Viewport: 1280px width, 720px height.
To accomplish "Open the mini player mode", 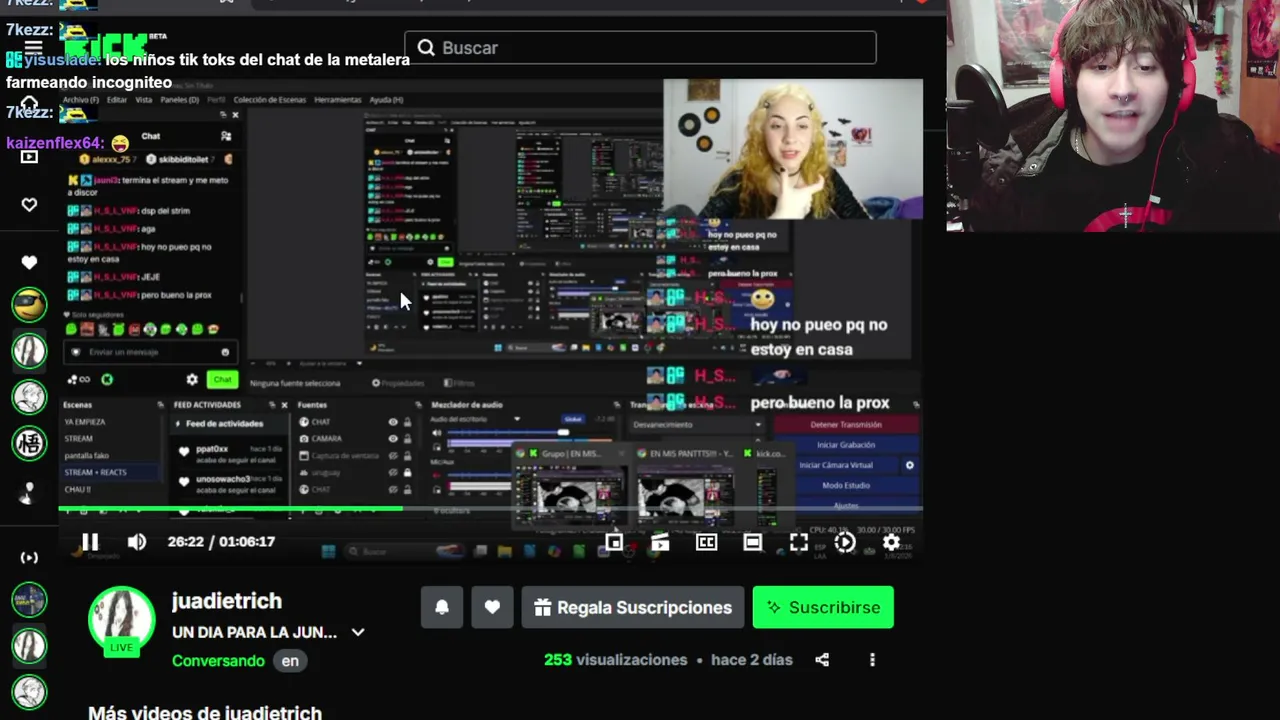I will coord(614,542).
